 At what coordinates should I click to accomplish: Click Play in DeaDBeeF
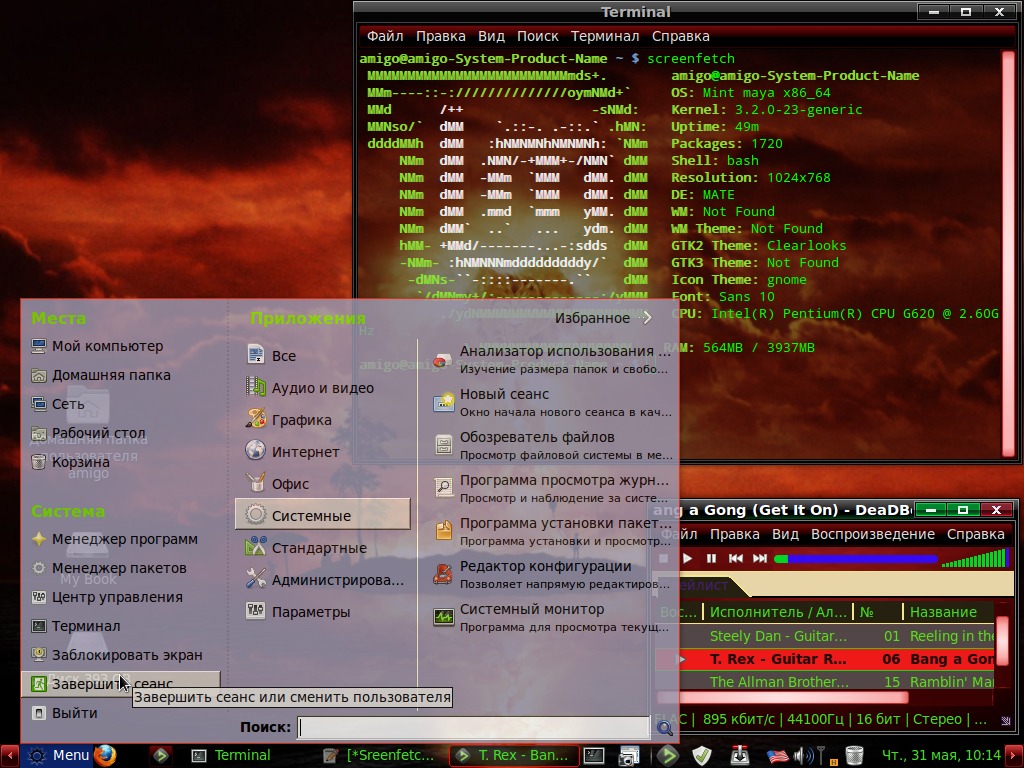coord(687,558)
